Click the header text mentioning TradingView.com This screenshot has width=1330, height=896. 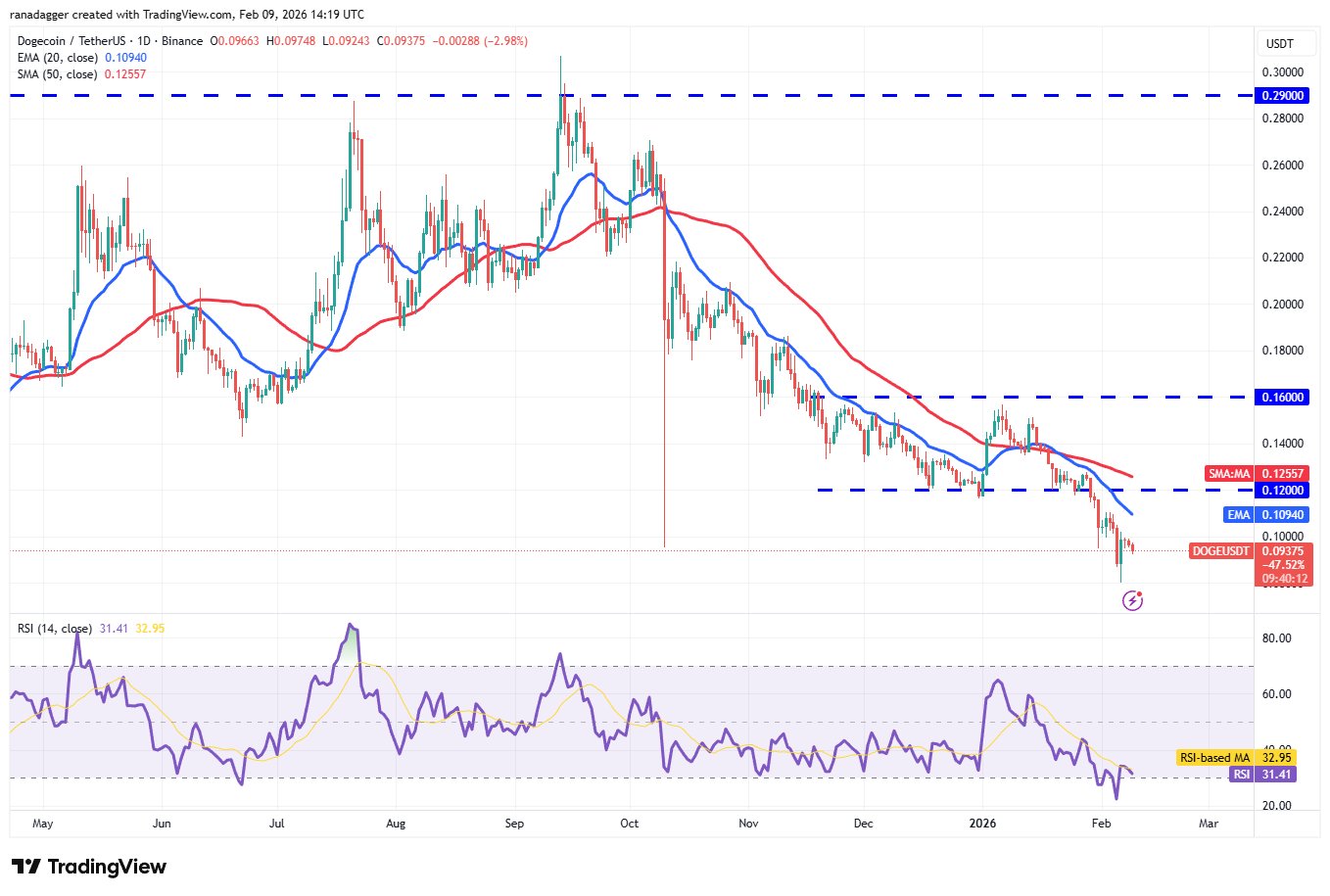pos(187,15)
